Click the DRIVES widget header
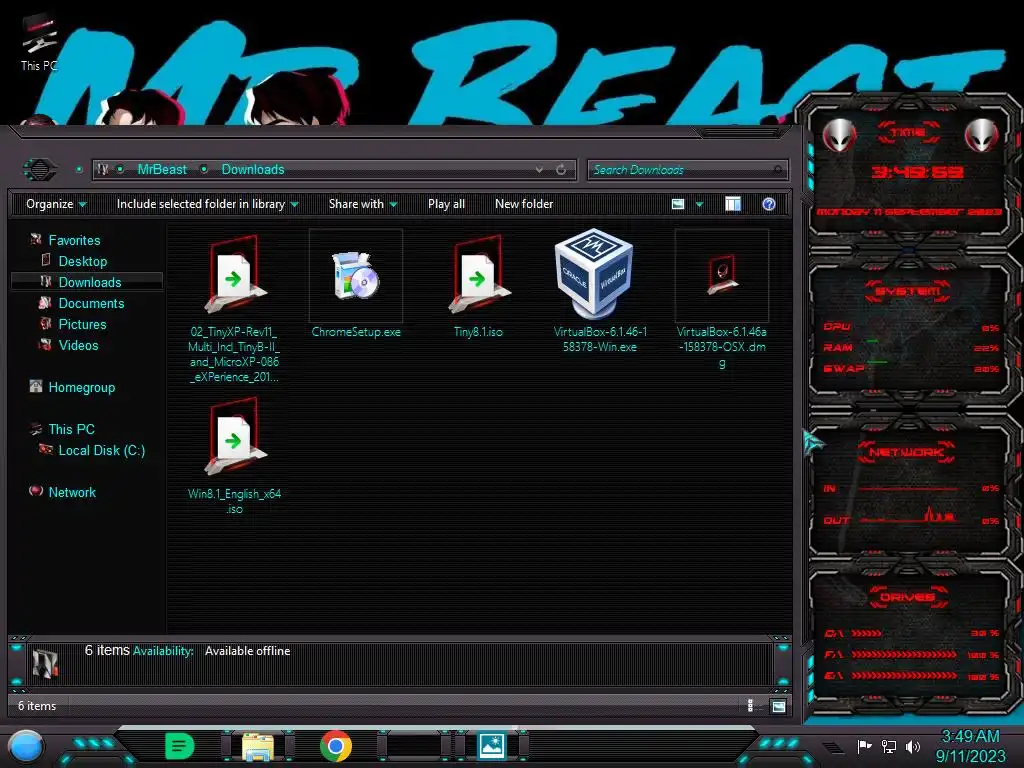1024x768 pixels. click(907, 597)
